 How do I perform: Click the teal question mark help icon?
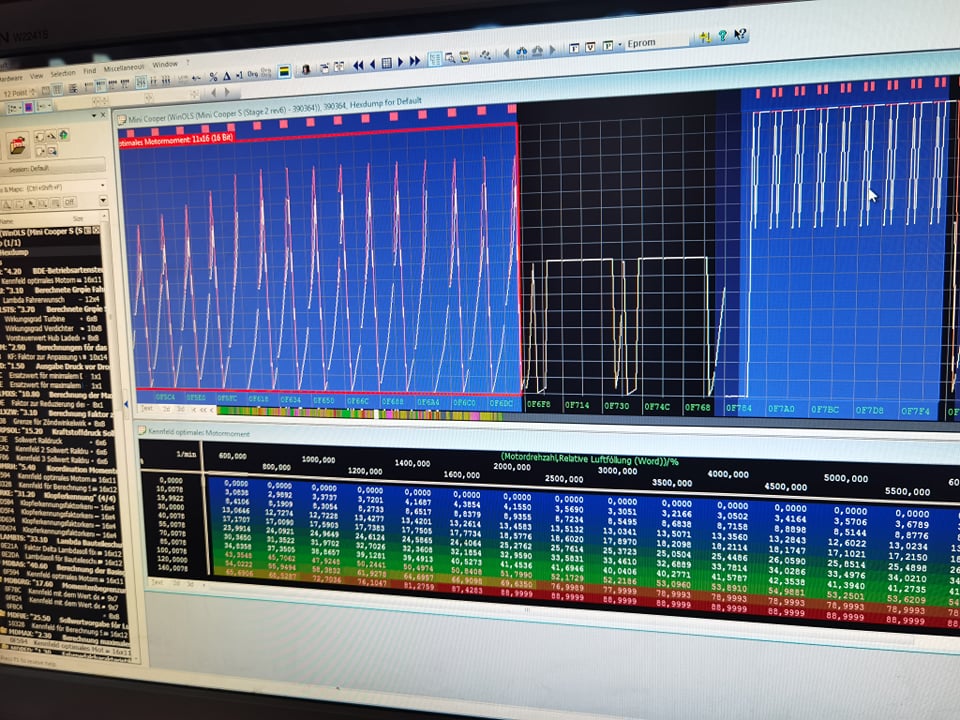coord(722,36)
